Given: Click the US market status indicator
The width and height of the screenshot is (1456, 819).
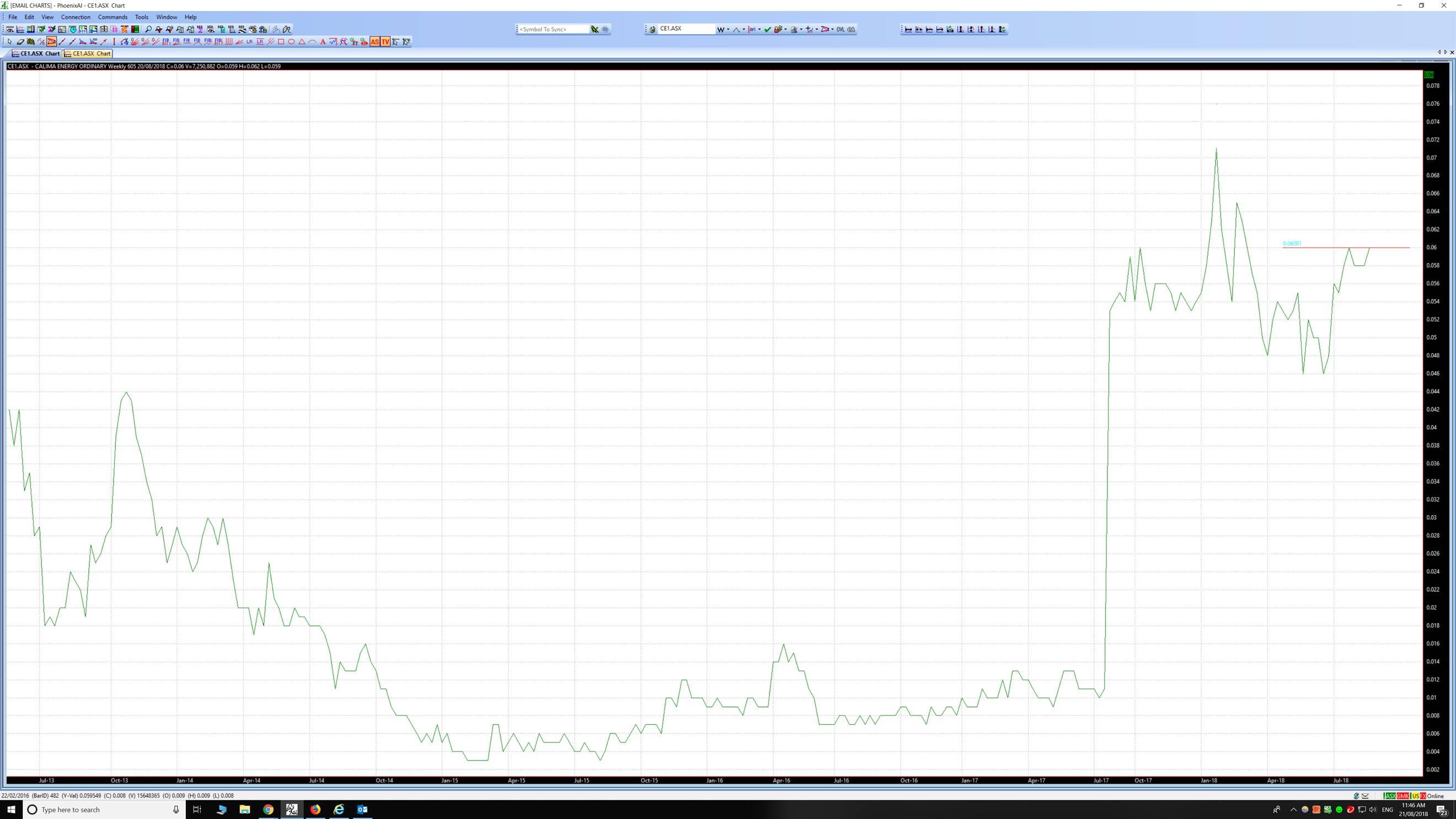Looking at the screenshot, I should tap(1415, 796).
